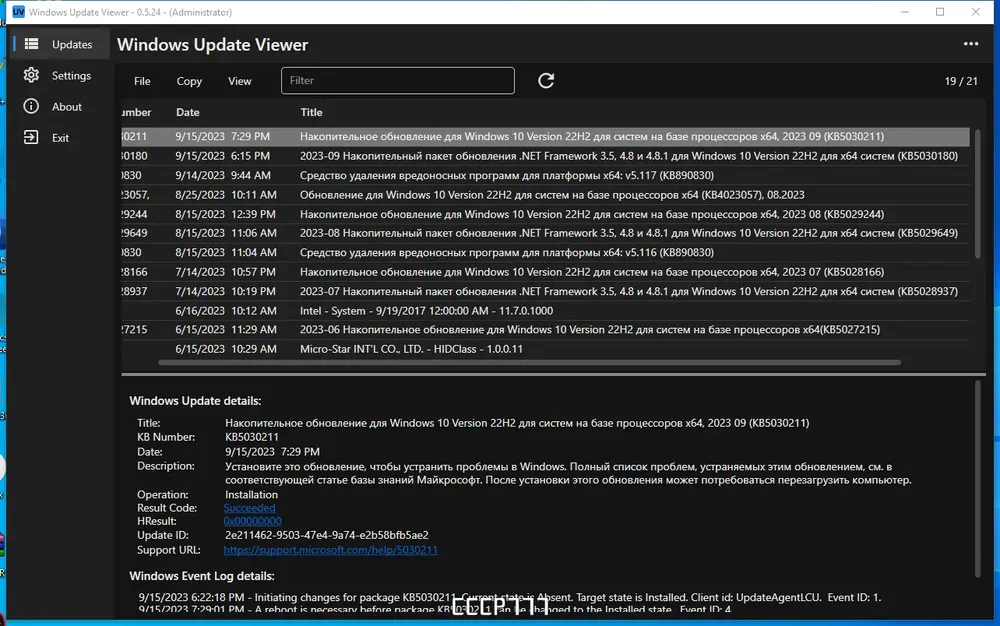Viewport: 1000px width, 626px height.
Task: Click the 19 / 21 count indicator
Action: 960,81
